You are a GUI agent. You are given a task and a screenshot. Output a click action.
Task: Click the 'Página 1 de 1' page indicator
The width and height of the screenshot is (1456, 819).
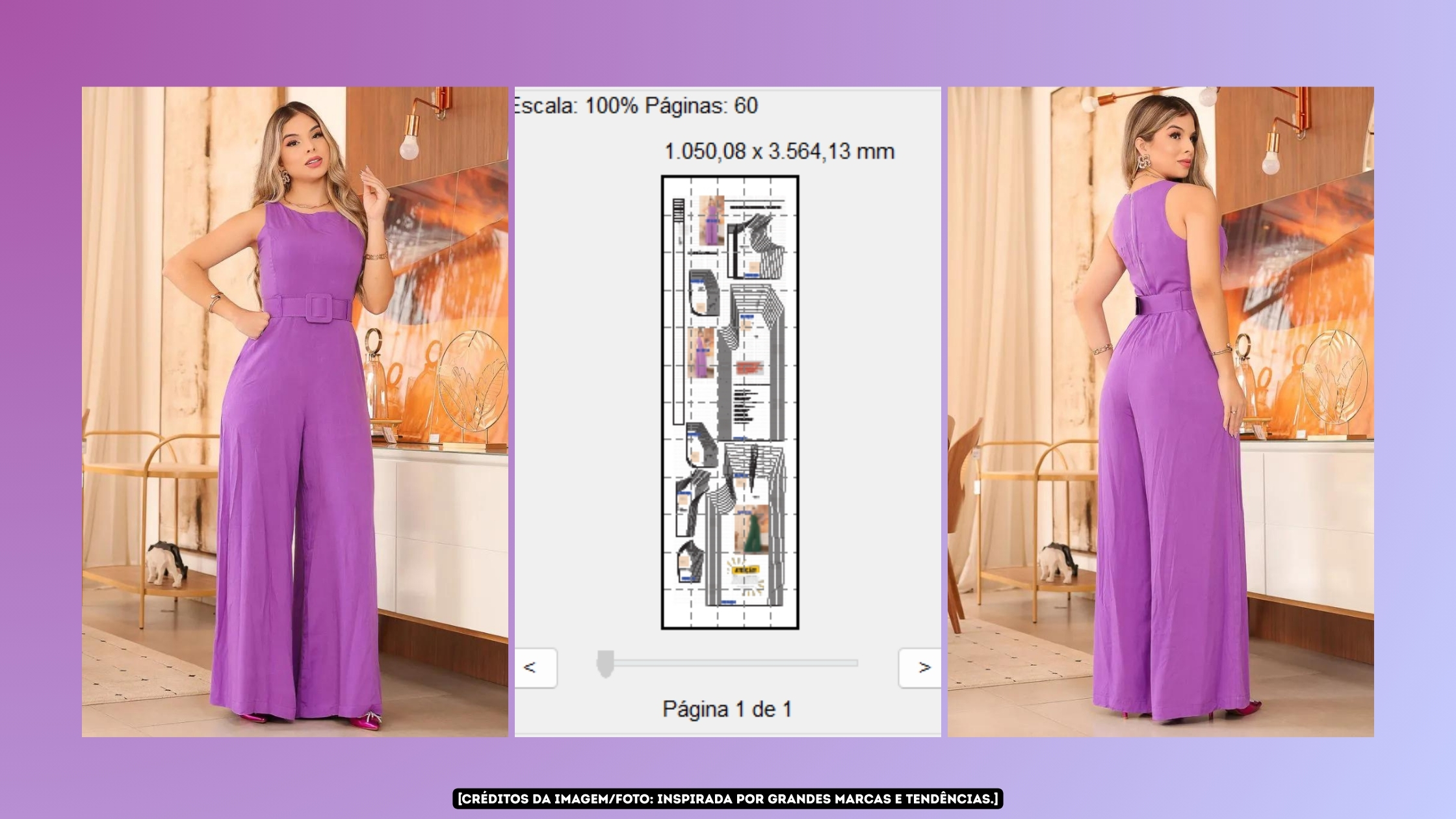click(x=727, y=709)
